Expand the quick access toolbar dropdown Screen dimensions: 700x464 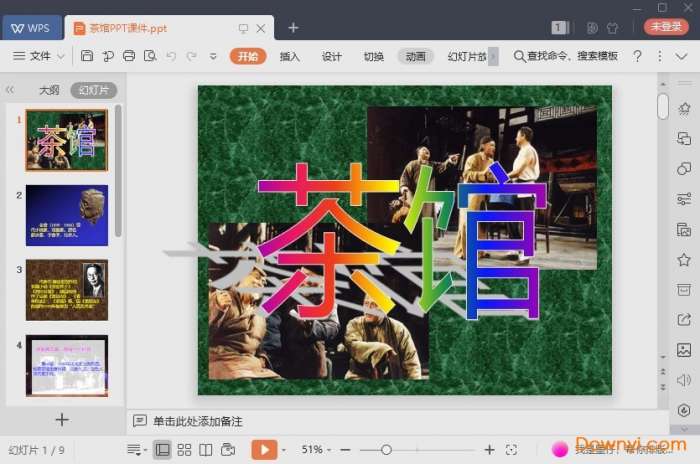coord(213,56)
